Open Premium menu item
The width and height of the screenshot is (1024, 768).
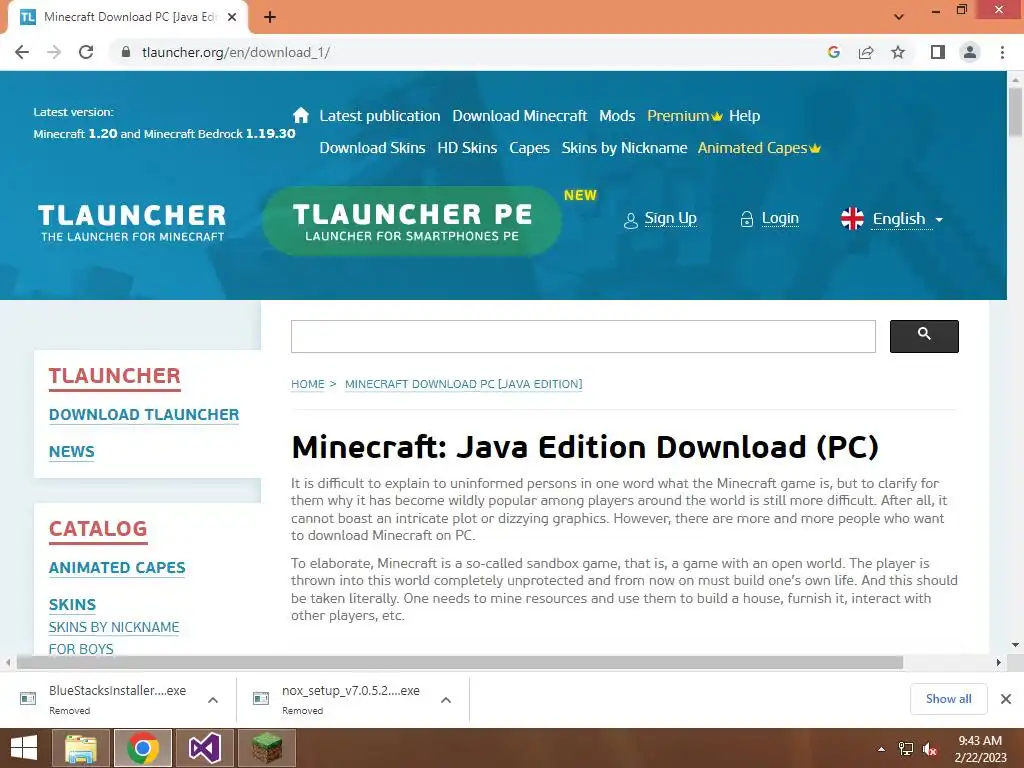pos(684,116)
